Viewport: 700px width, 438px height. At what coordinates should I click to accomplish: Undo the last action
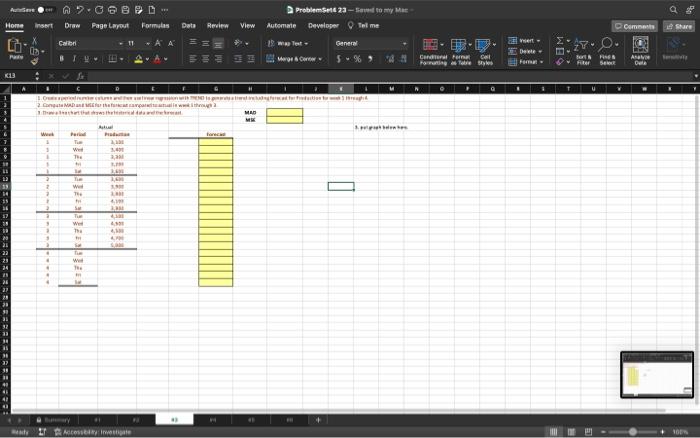tap(80, 10)
